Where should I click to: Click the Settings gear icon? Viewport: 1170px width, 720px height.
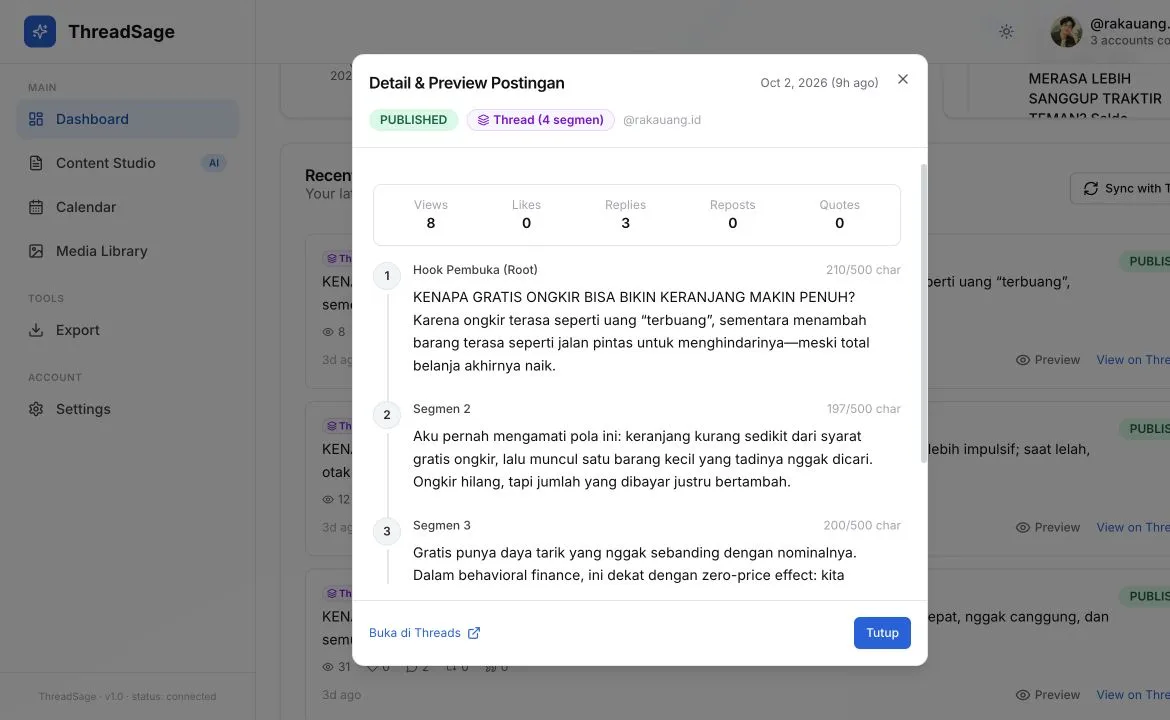tap(36, 409)
